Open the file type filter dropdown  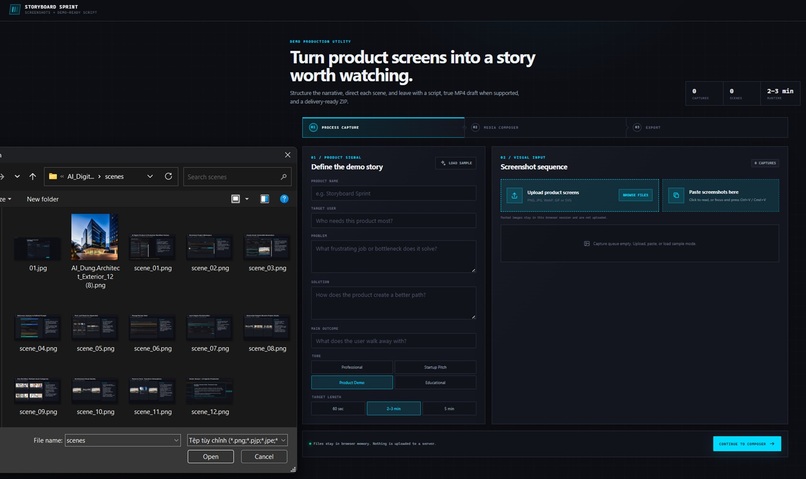[237, 440]
